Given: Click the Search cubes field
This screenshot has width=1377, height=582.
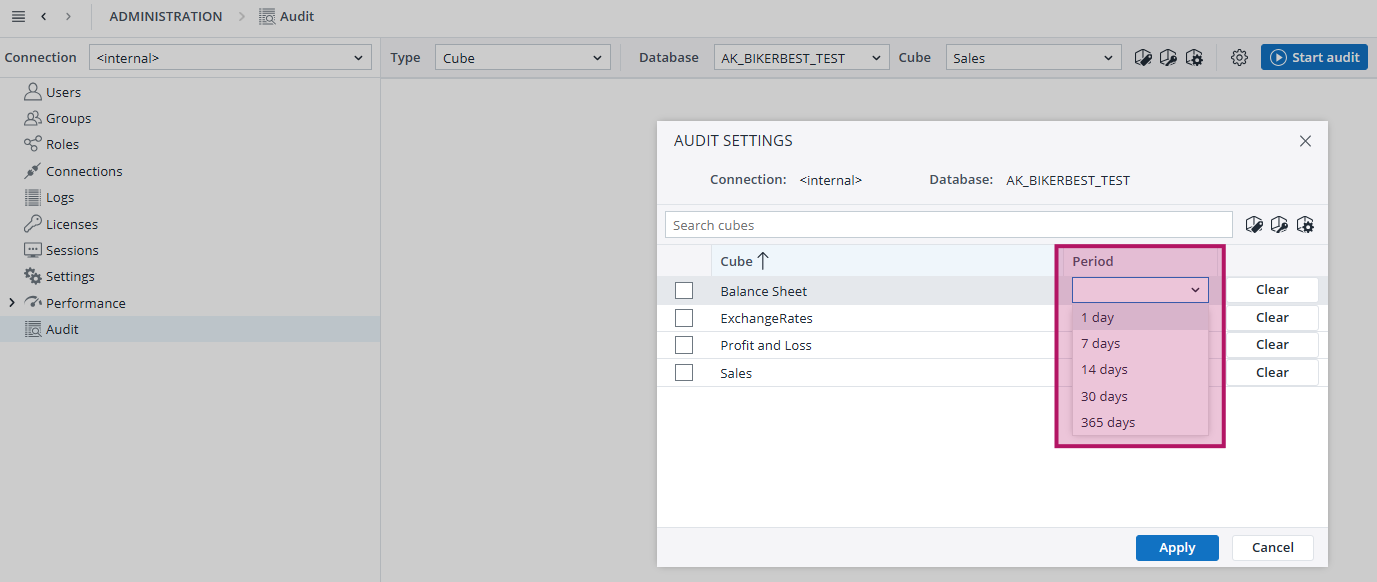Looking at the screenshot, I should (x=948, y=225).
